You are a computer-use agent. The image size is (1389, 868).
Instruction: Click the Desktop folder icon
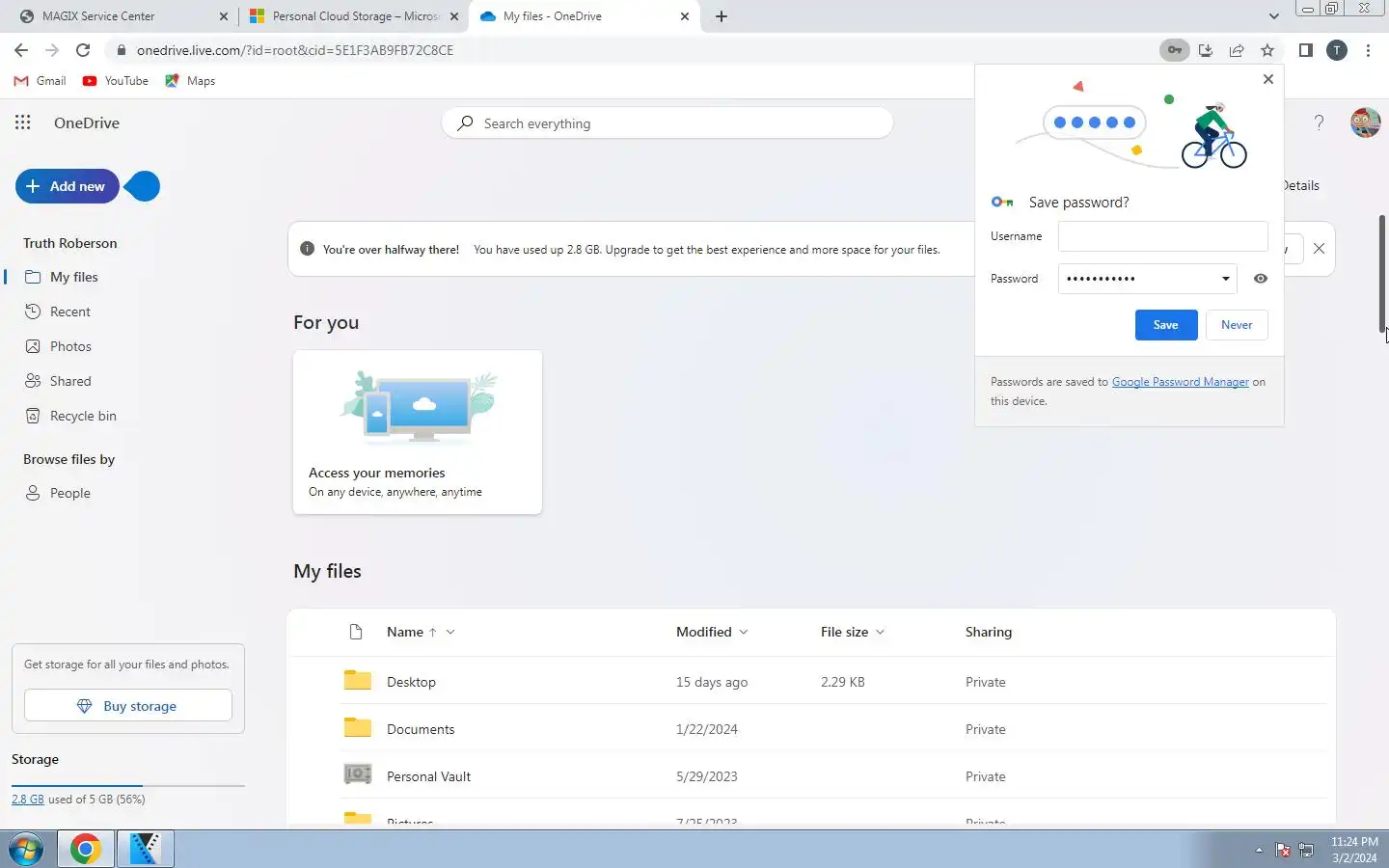[358, 680]
